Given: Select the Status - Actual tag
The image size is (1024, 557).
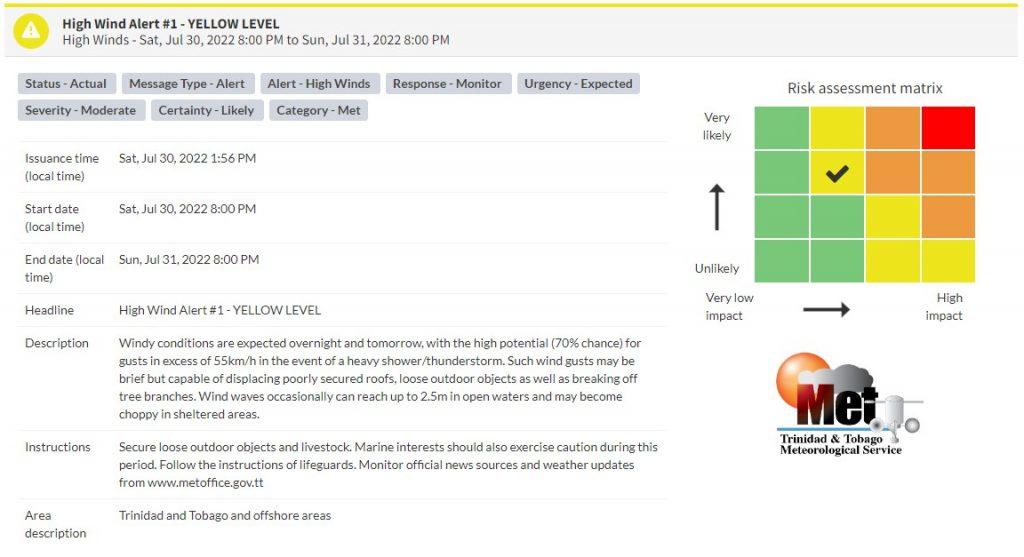Looking at the screenshot, I should (66, 84).
